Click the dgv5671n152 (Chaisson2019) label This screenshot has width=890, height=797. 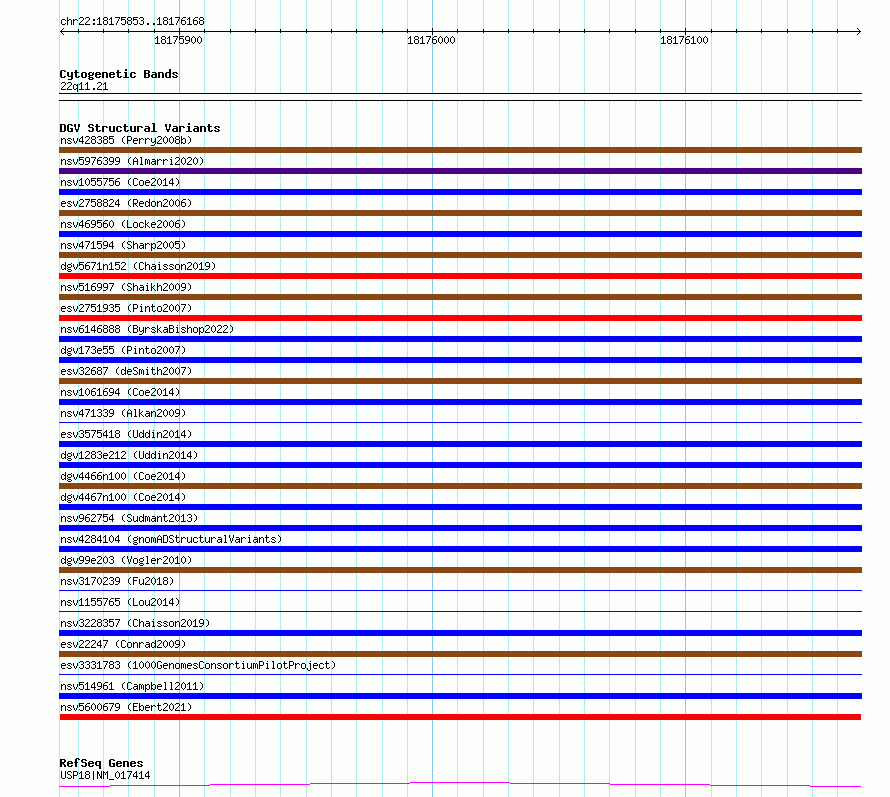click(x=138, y=266)
